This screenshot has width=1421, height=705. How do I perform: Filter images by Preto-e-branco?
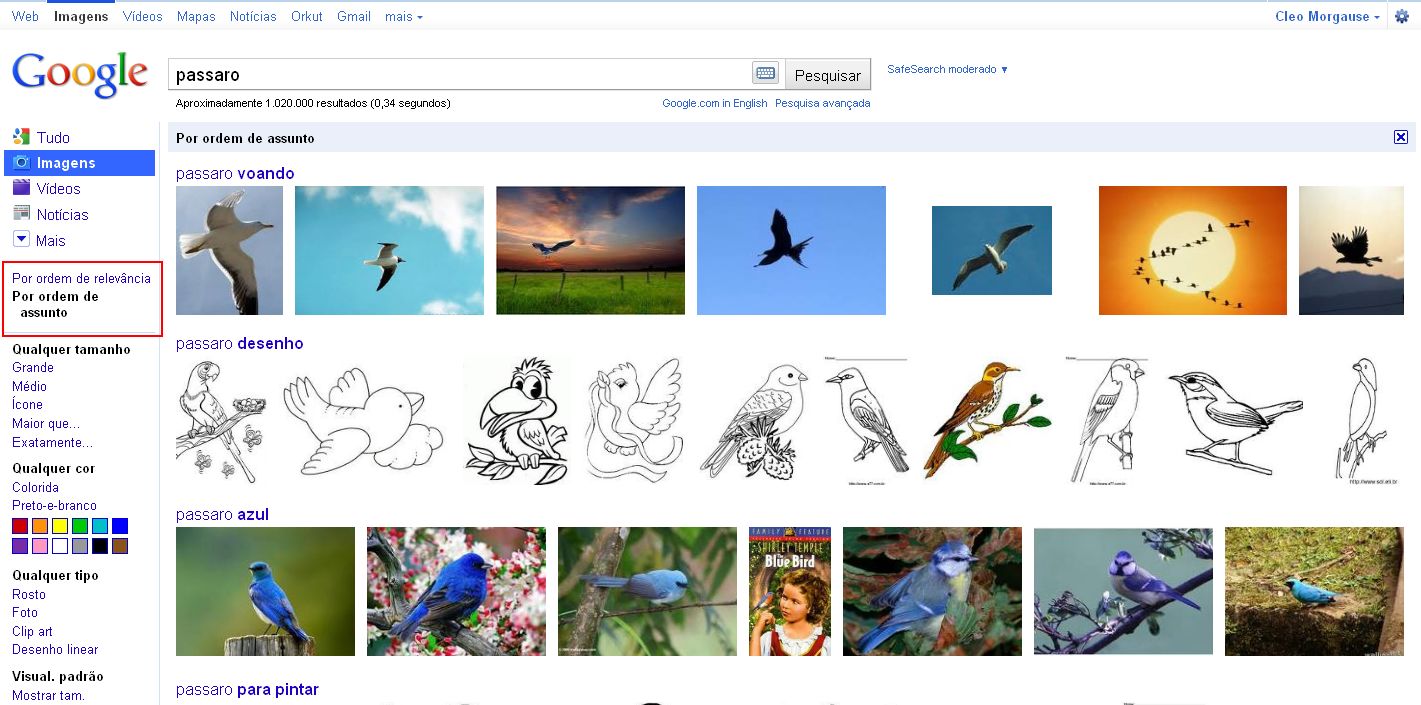(x=54, y=506)
